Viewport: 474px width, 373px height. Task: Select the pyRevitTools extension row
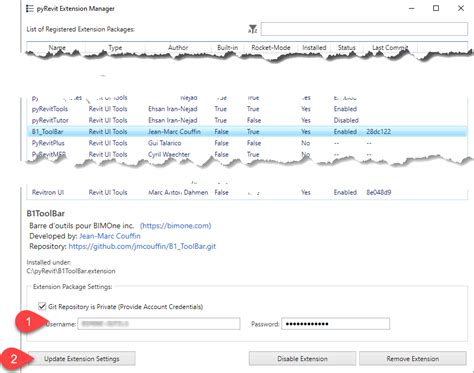pos(247,109)
